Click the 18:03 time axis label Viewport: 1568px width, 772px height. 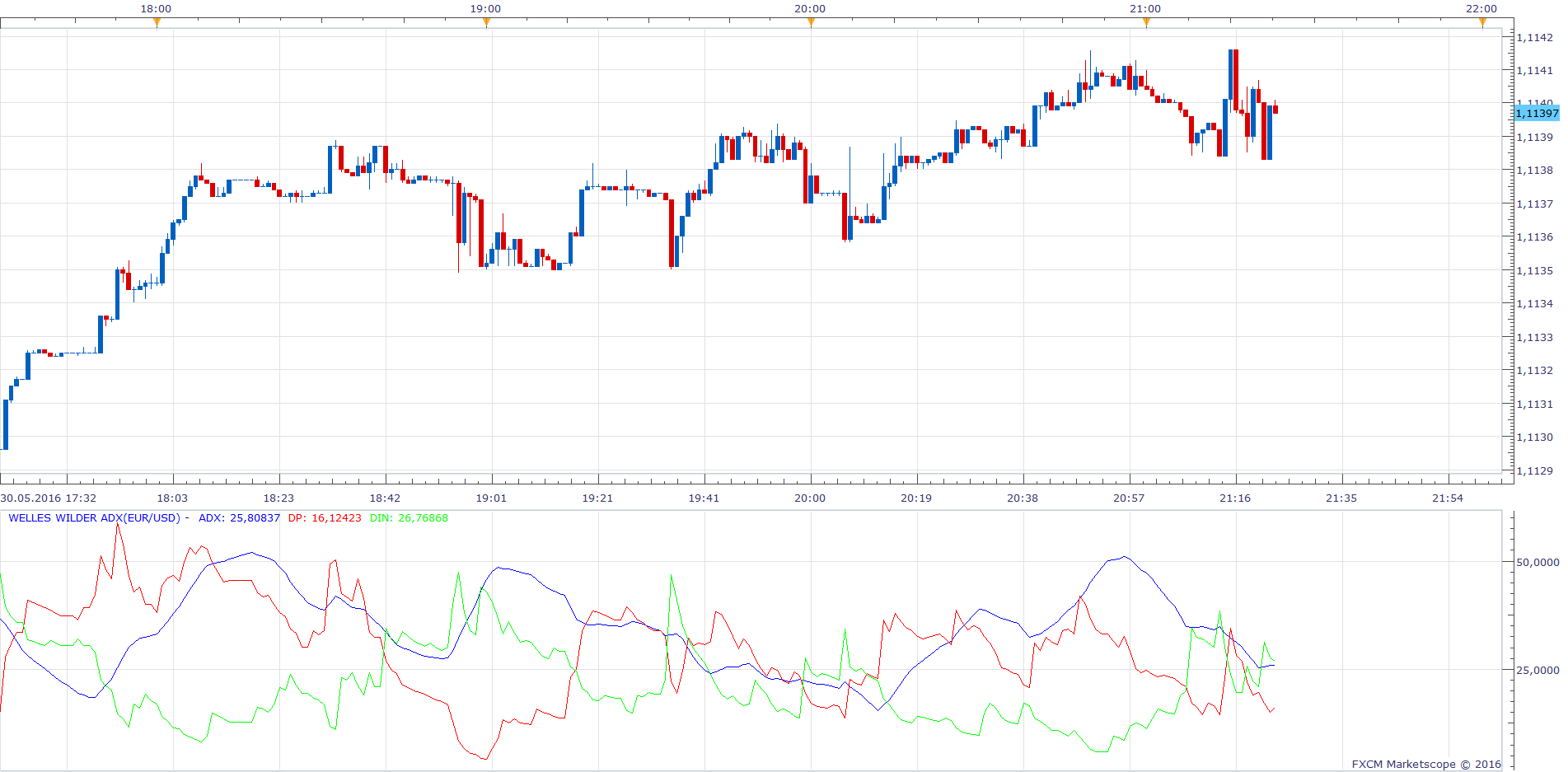[x=172, y=498]
